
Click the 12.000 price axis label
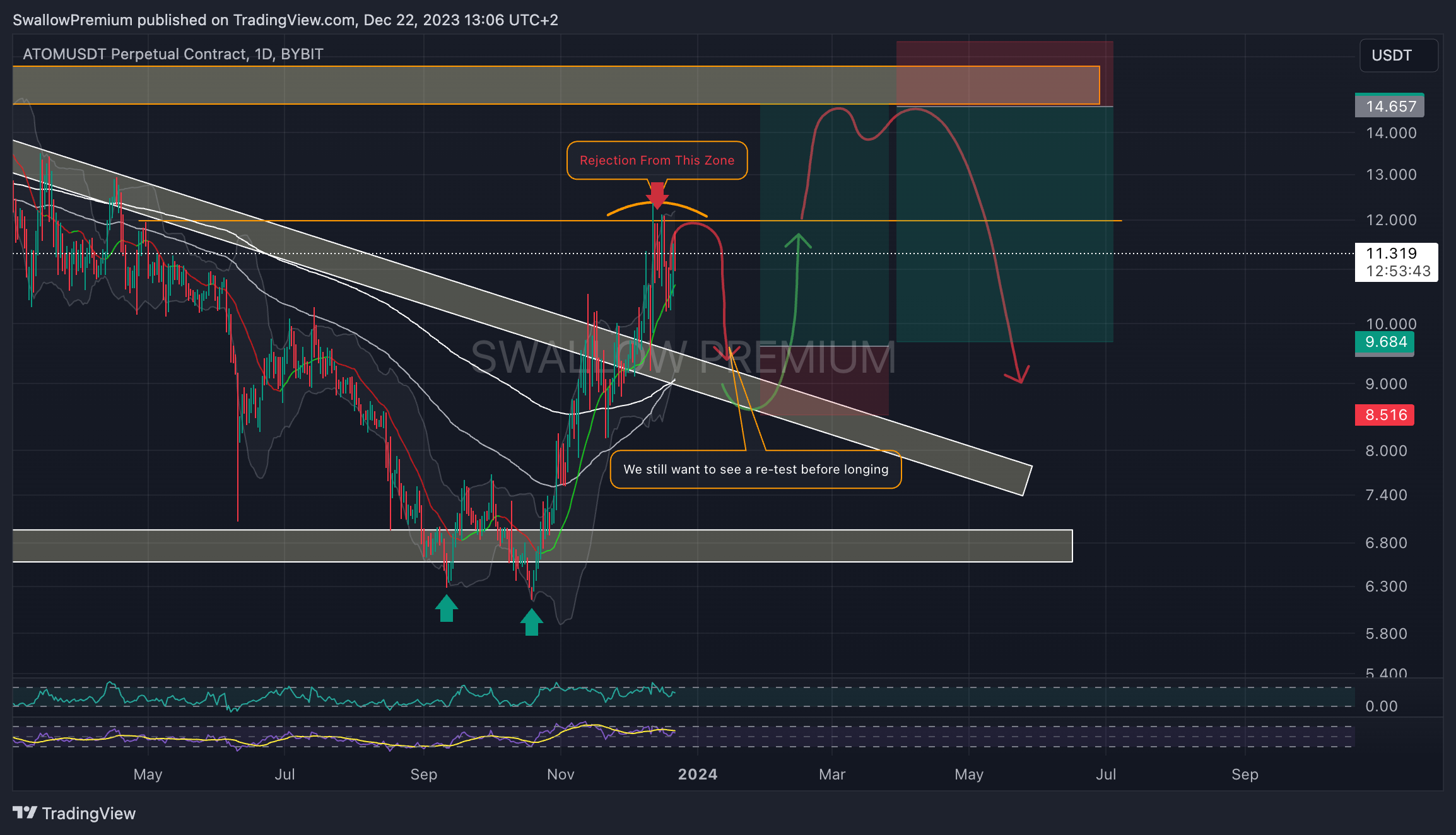coord(1391,220)
